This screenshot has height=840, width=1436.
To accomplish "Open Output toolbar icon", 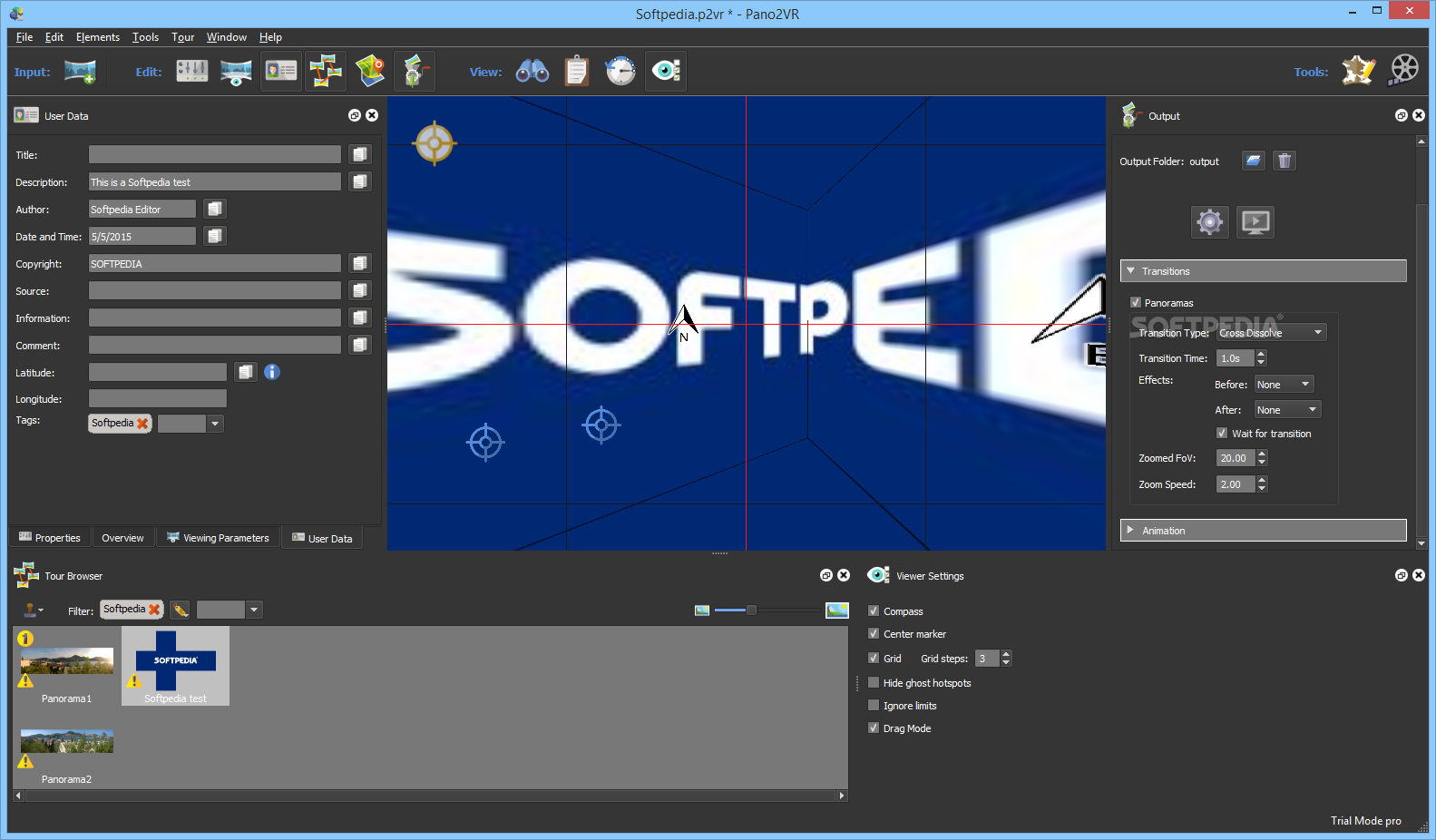I will pos(415,72).
